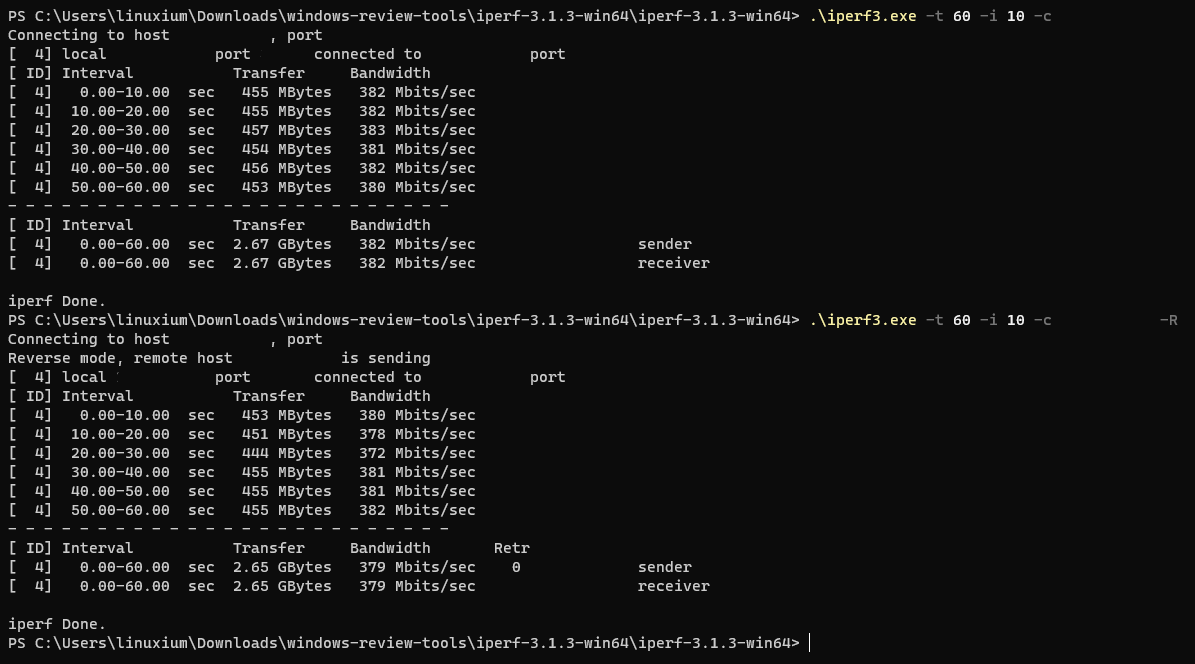Click the 451 MBytes transfer value
Viewport: 1195px width, 664px height.
click(x=287, y=434)
